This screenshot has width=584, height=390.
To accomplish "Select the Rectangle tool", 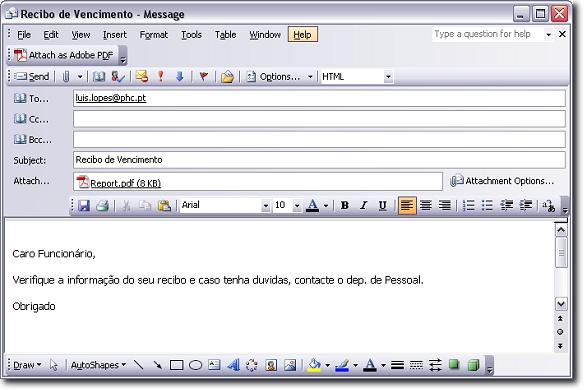I will point(176,365).
